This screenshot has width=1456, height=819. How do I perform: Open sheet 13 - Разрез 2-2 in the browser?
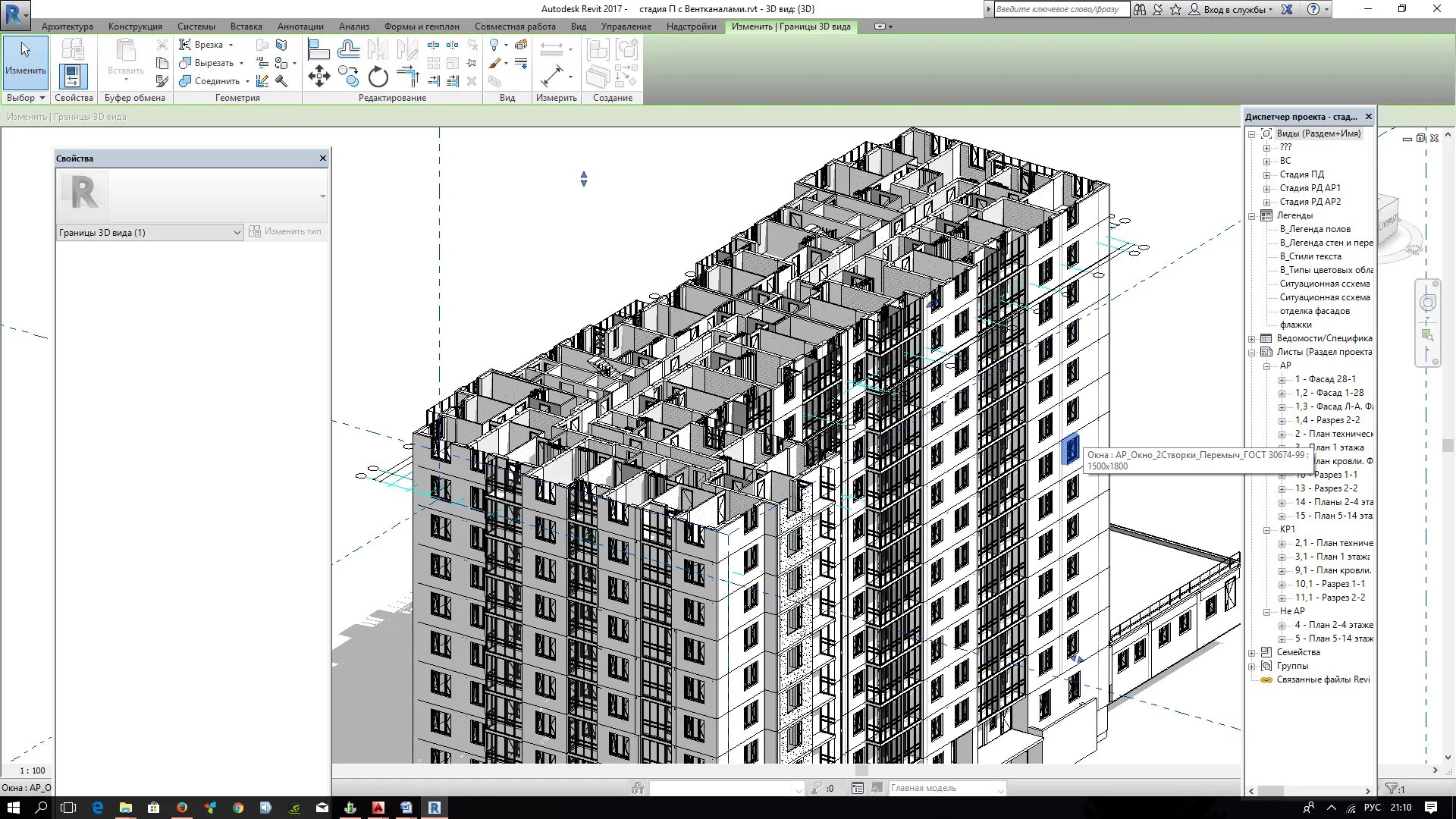1326,488
